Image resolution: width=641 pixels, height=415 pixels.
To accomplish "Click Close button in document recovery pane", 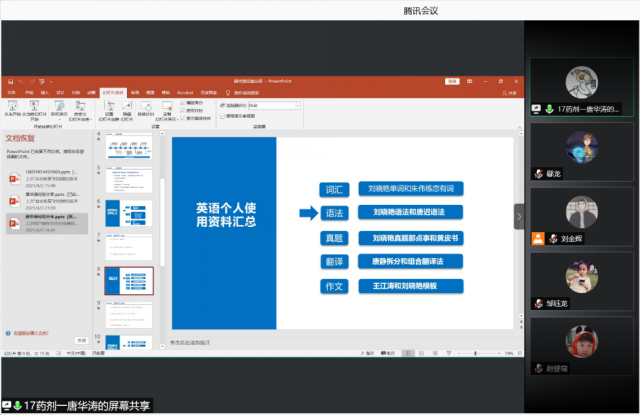I will [81, 341].
